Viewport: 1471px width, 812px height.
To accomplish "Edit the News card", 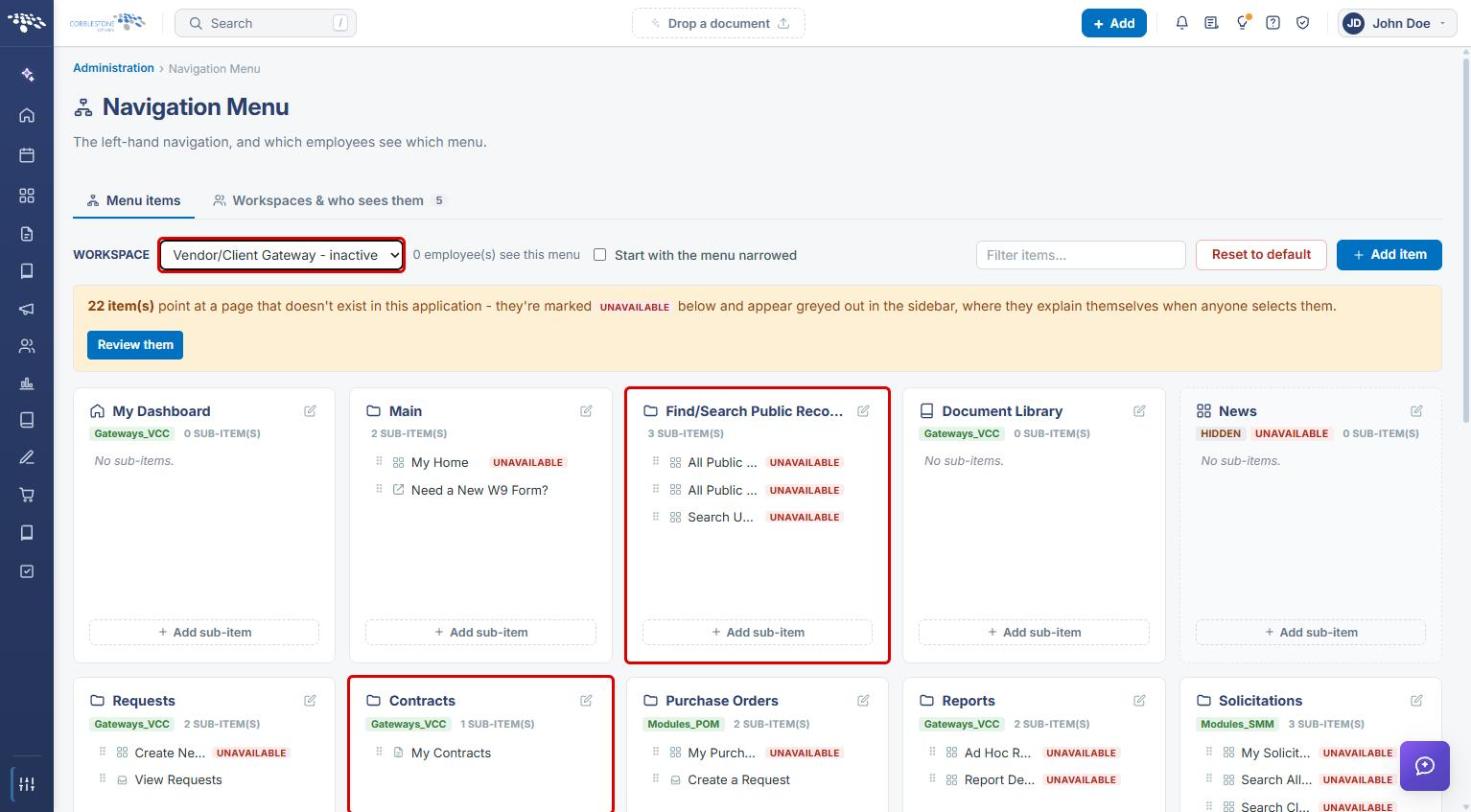I will (x=1416, y=411).
